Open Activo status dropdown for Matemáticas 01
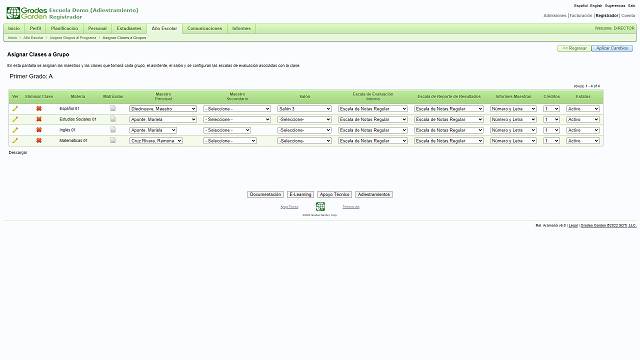 coord(583,141)
